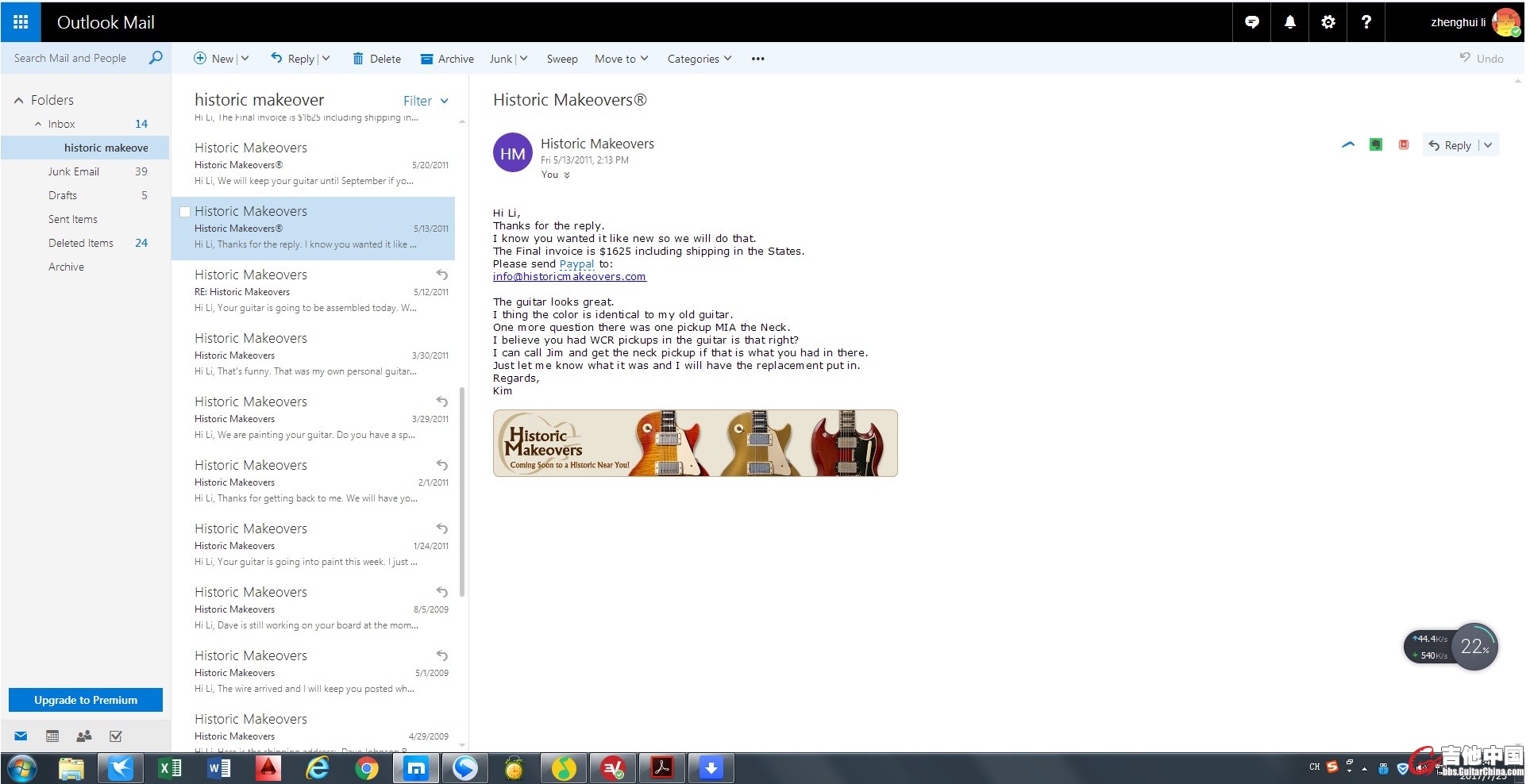Open Internet Explorer from the taskbar

(x=317, y=768)
